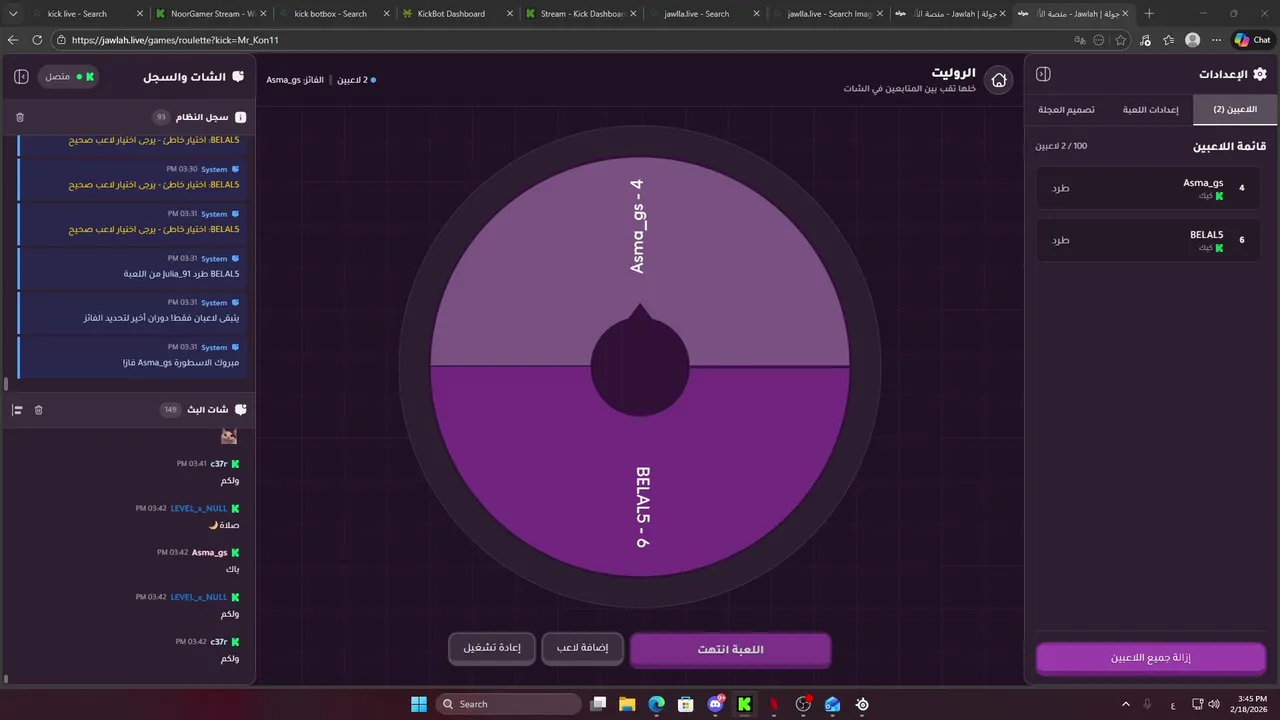Click the system log info icon
The height and width of the screenshot is (720, 1280).
click(x=240, y=117)
